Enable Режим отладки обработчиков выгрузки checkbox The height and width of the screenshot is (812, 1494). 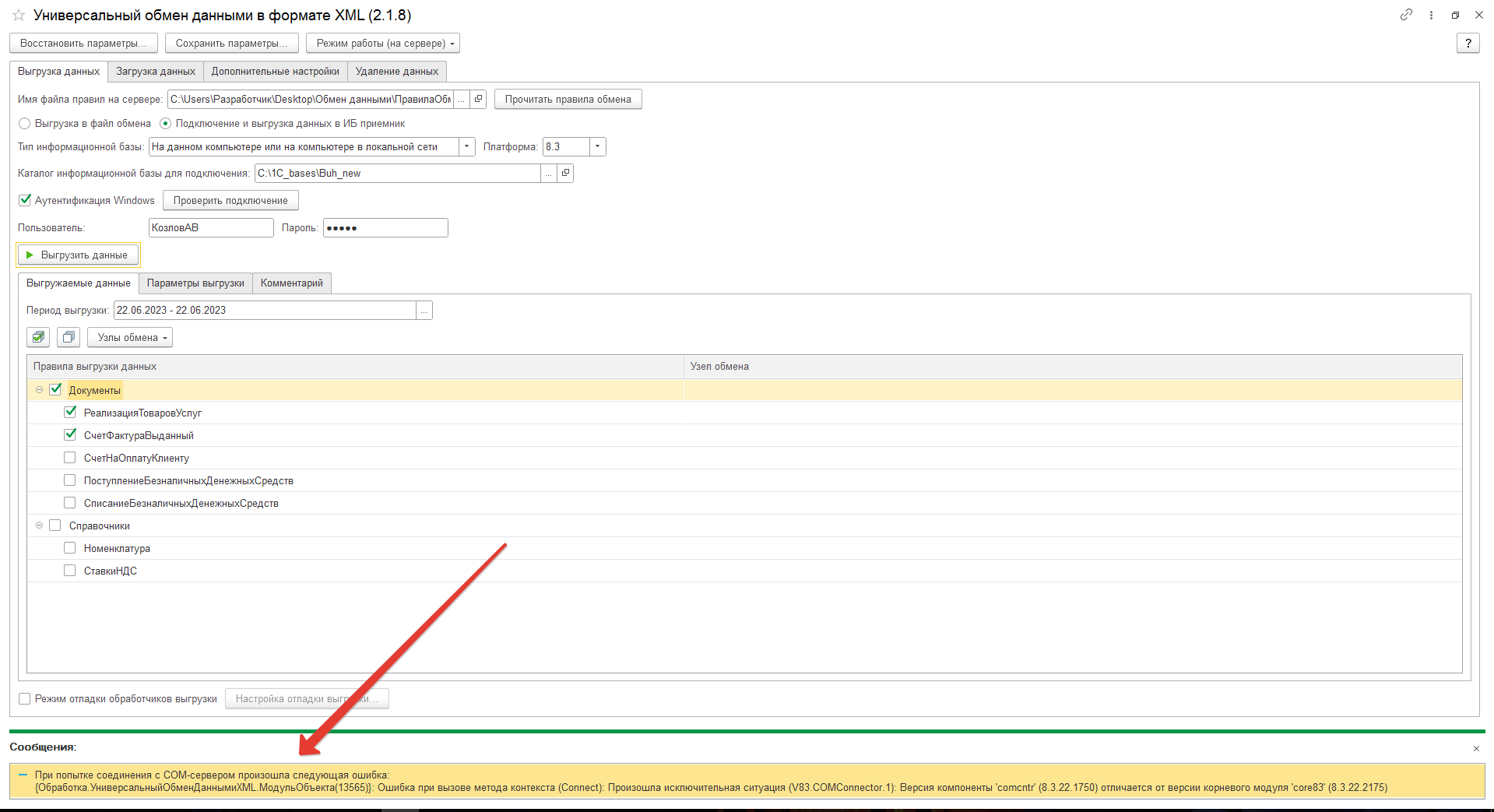(x=25, y=698)
